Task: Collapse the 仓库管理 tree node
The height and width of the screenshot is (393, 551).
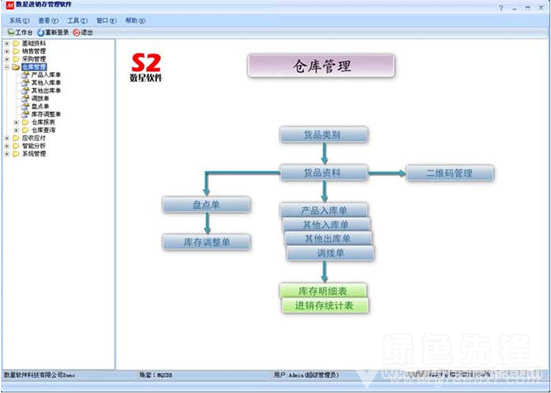Action: pyautogui.click(x=7, y=67)
